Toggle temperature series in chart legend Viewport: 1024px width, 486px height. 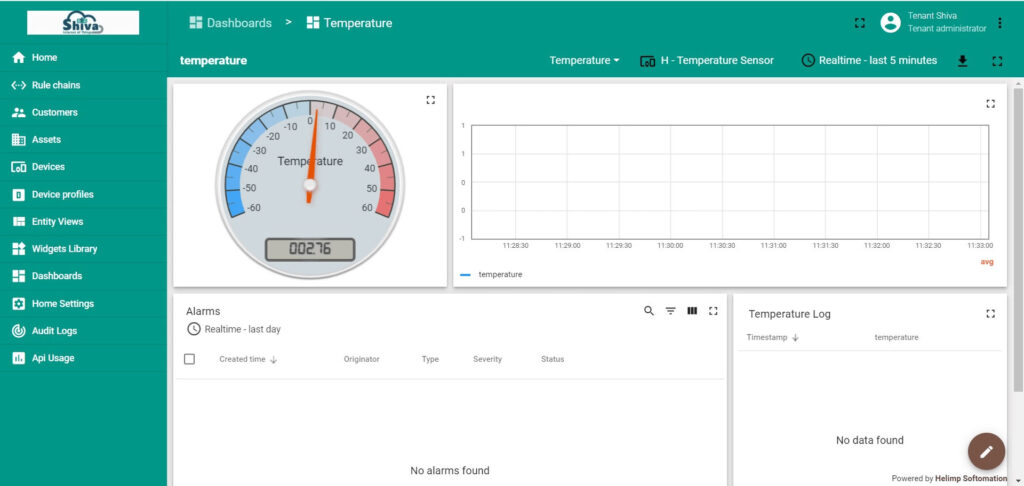pyautogui.click(x=500, y=274)
